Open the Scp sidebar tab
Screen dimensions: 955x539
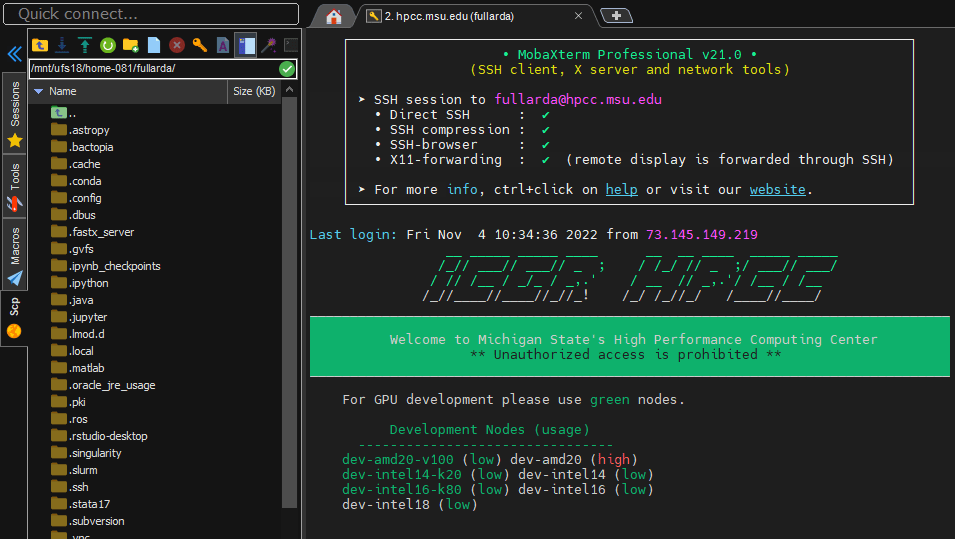coord(15,318)
